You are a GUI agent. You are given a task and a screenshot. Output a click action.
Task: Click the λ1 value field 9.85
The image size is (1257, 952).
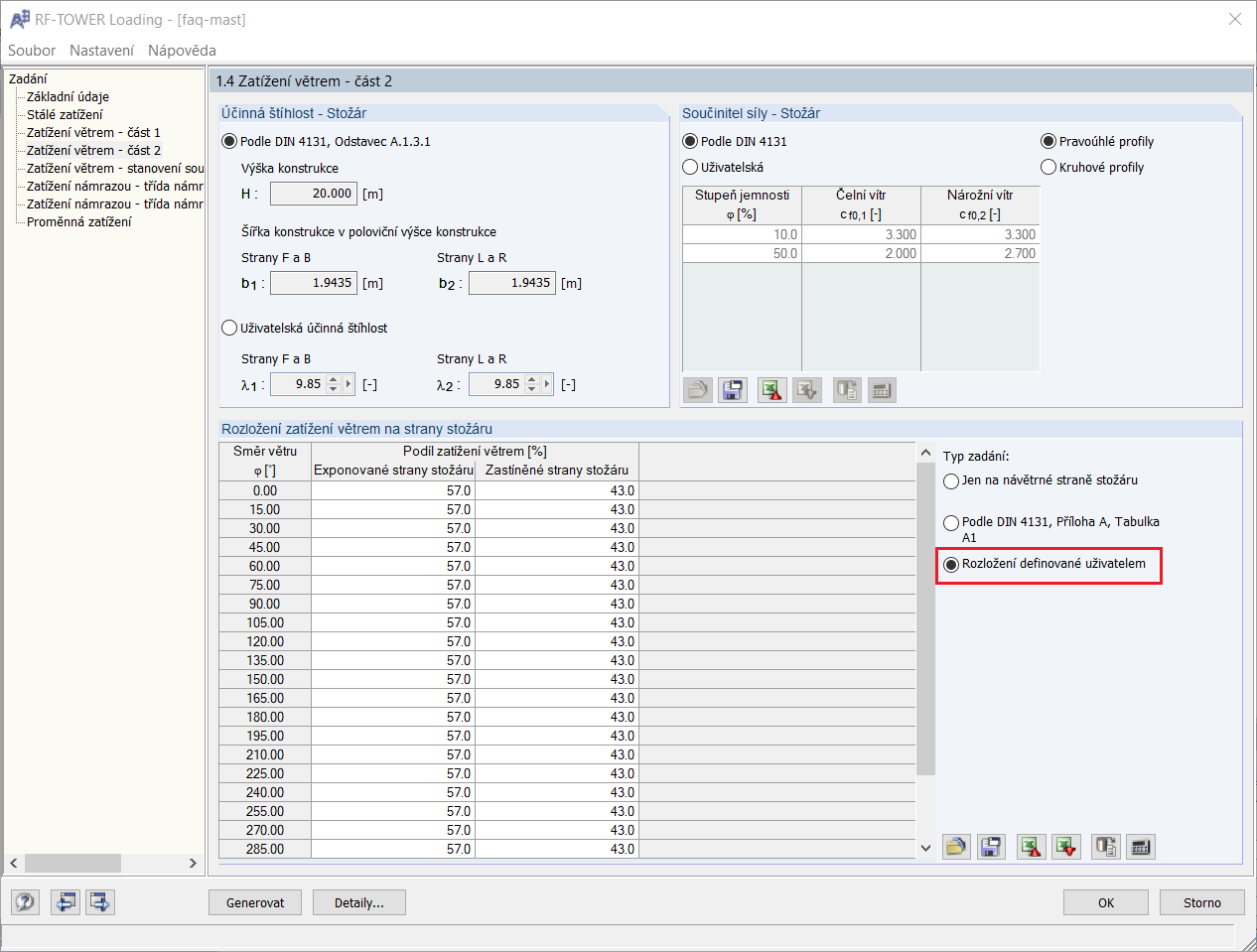298,384
